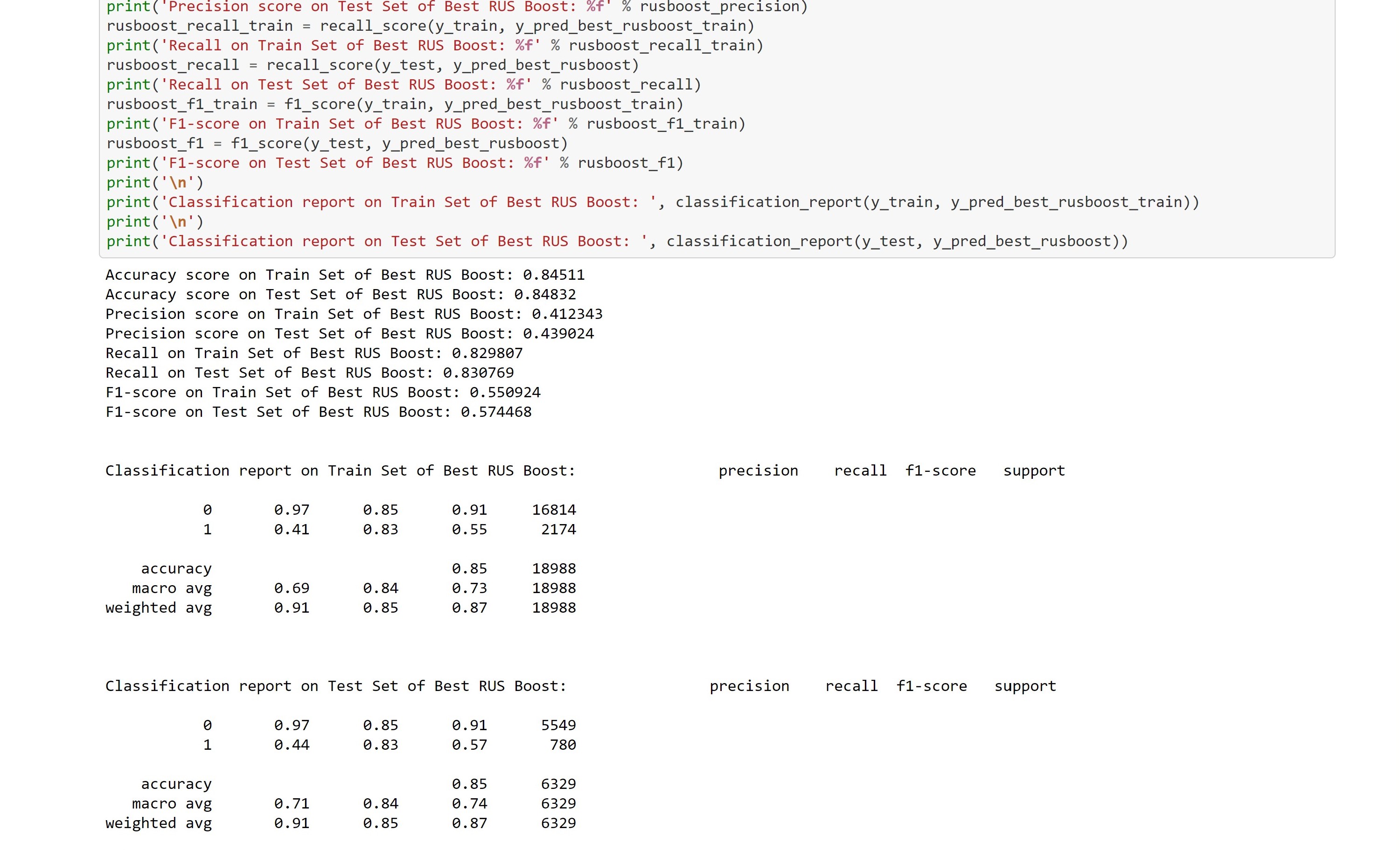1400x850 pixels.
Task: Click the test report 'precision' column header
Action: point(749,686)
